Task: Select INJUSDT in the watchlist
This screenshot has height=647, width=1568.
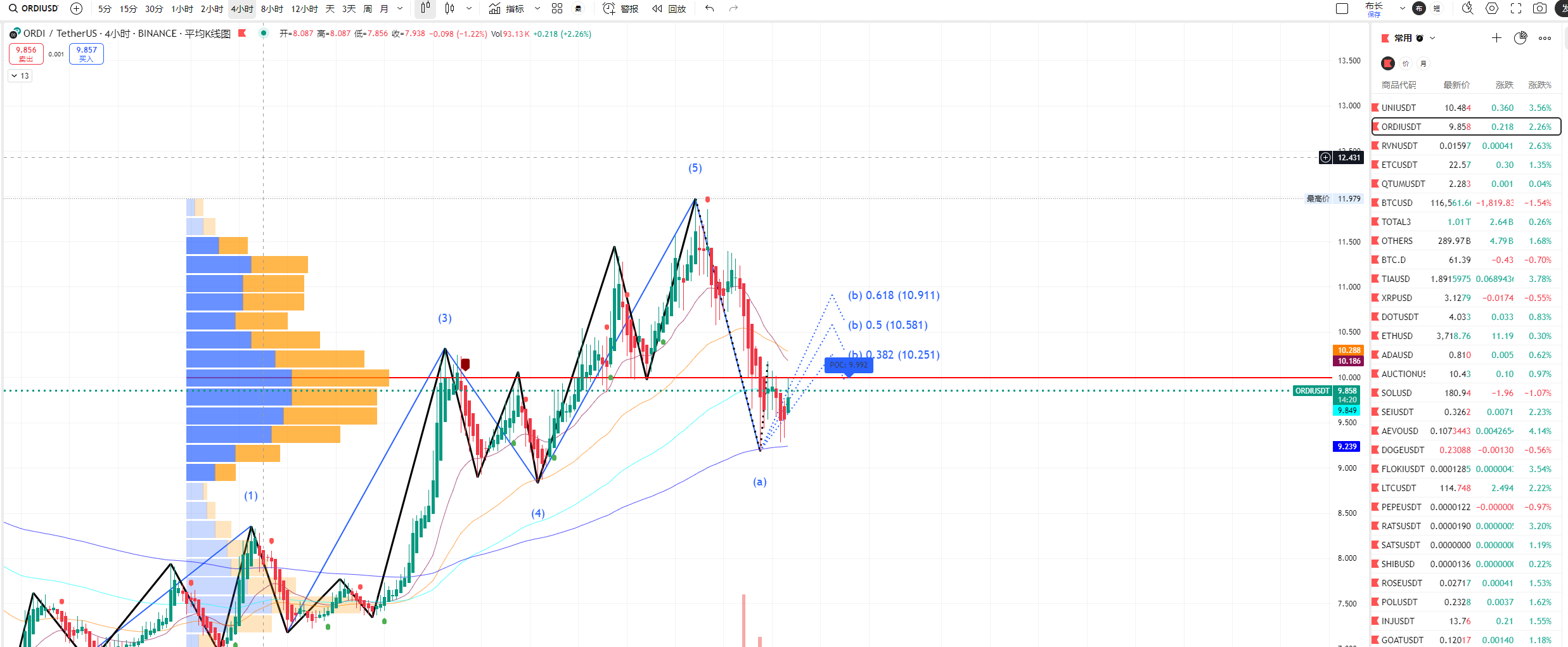Action: [x=1465, y=621]
